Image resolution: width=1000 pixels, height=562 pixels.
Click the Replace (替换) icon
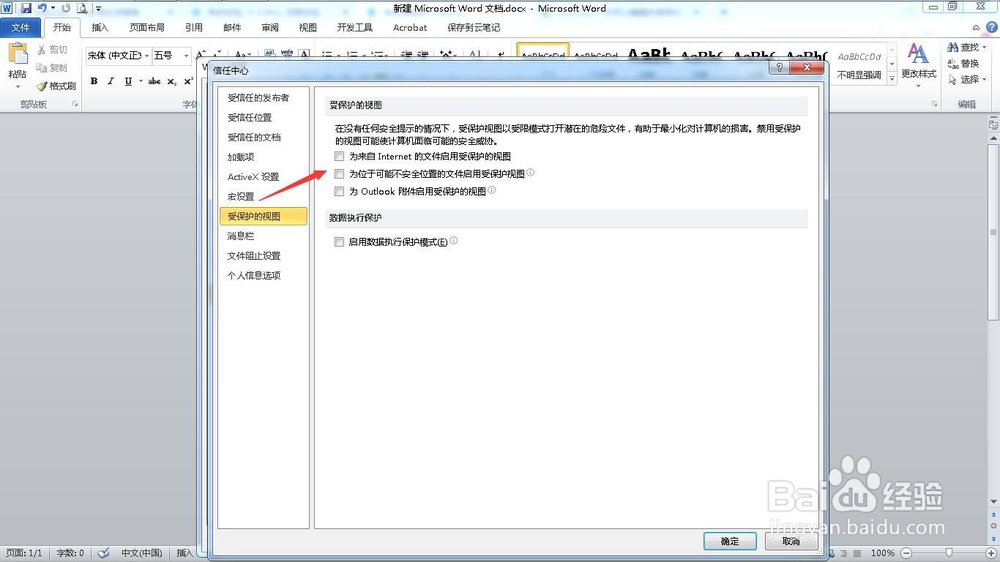pos(953,63)
